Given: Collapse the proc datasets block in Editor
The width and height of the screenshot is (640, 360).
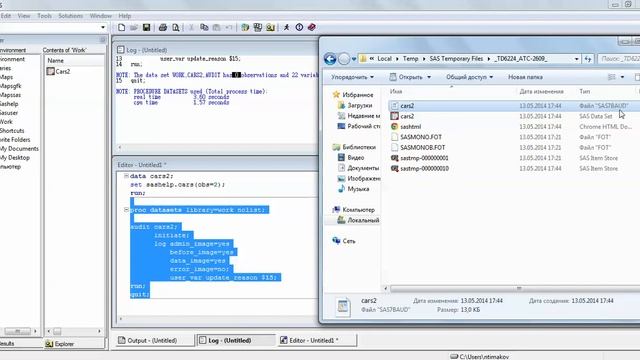Looking at the screenshot, I should coord(126,210).
